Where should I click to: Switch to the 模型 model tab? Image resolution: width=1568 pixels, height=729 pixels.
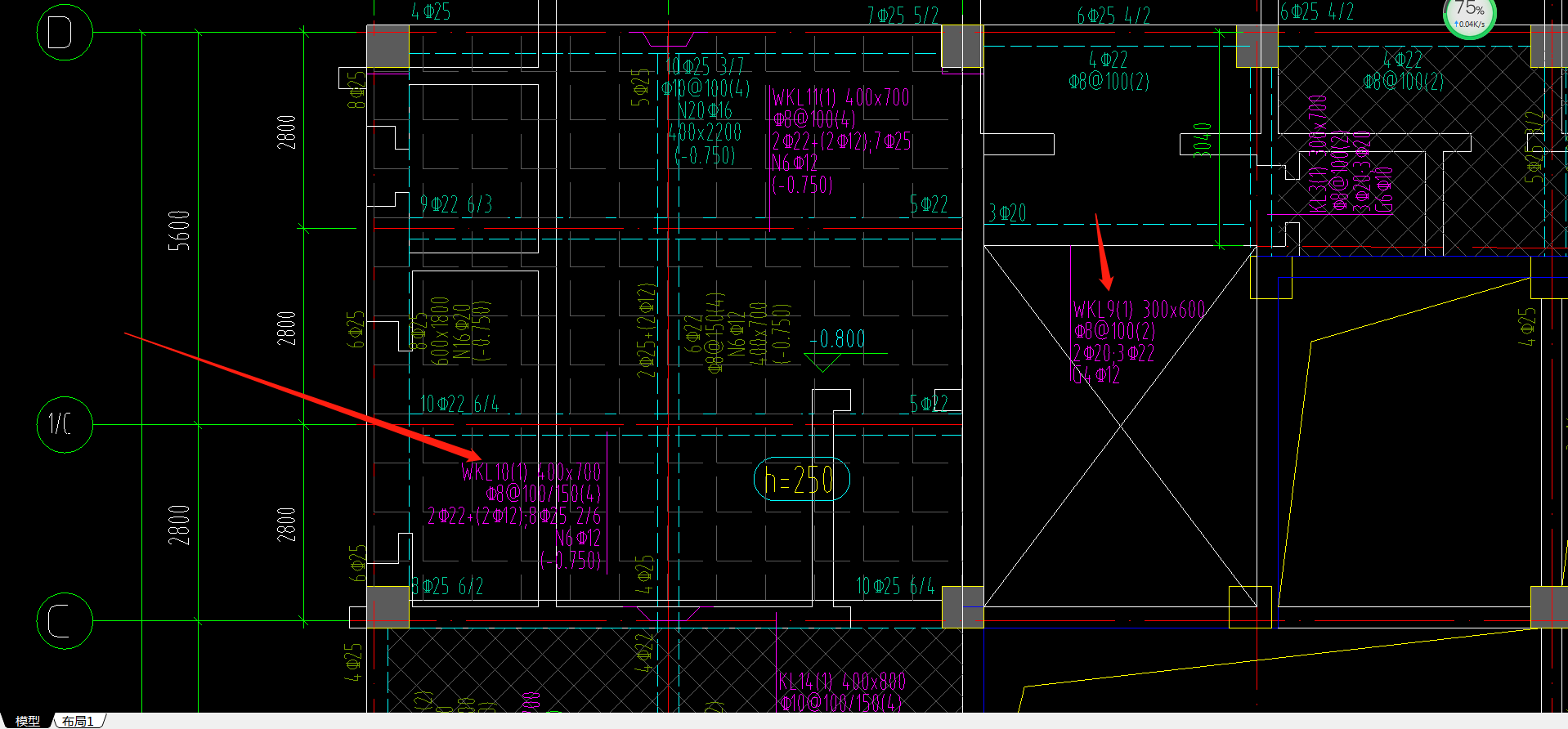[27, 721]
